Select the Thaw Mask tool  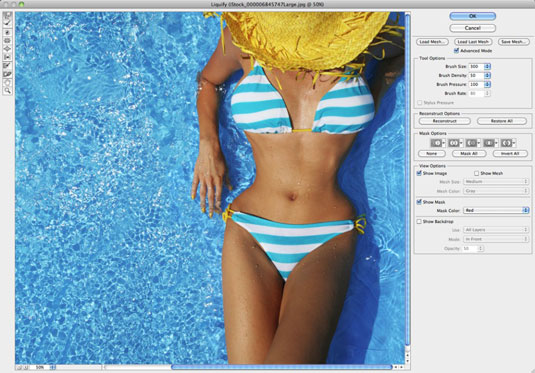coord(8,74)
